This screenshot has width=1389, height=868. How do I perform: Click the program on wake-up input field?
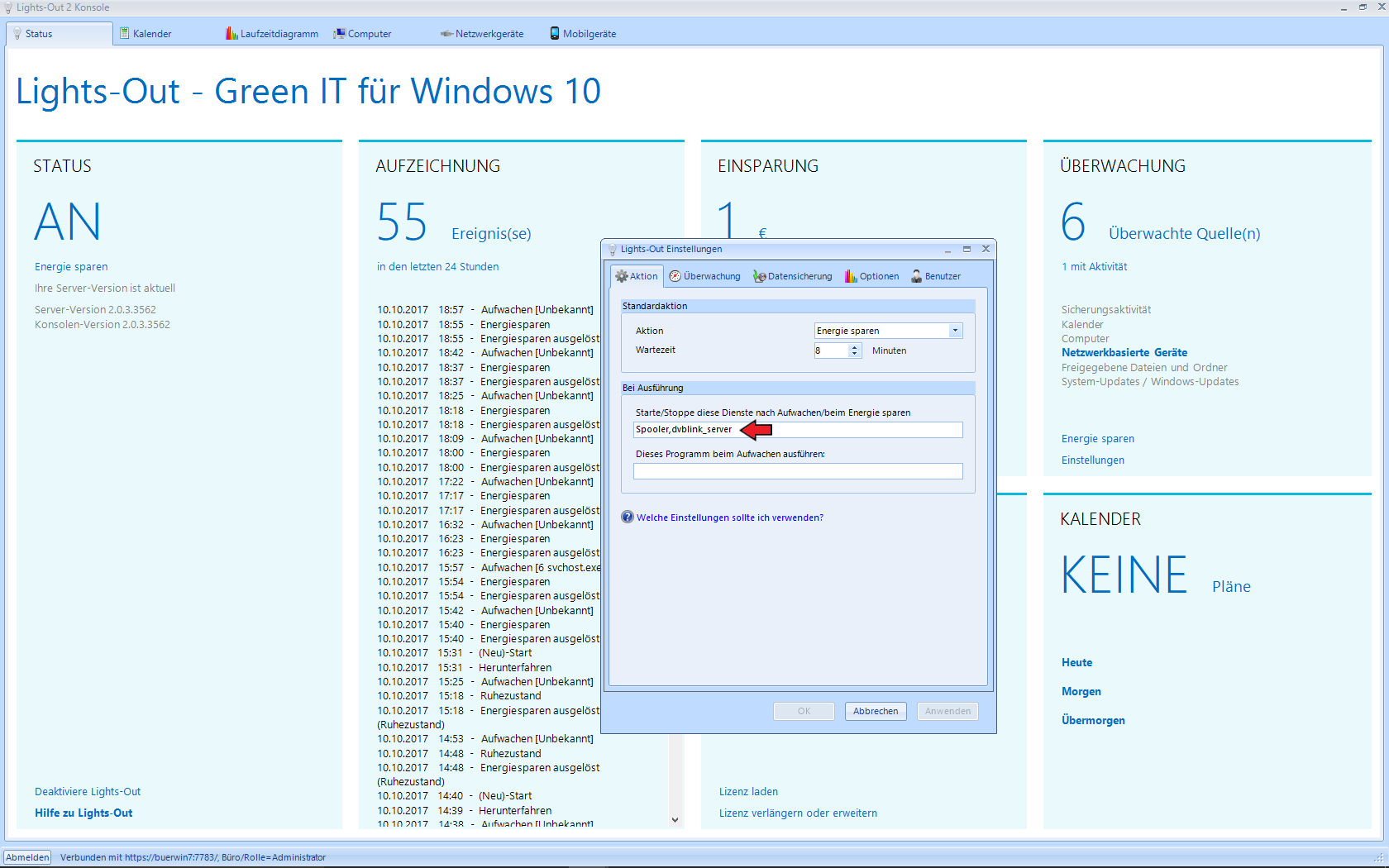tap(798, 471)
